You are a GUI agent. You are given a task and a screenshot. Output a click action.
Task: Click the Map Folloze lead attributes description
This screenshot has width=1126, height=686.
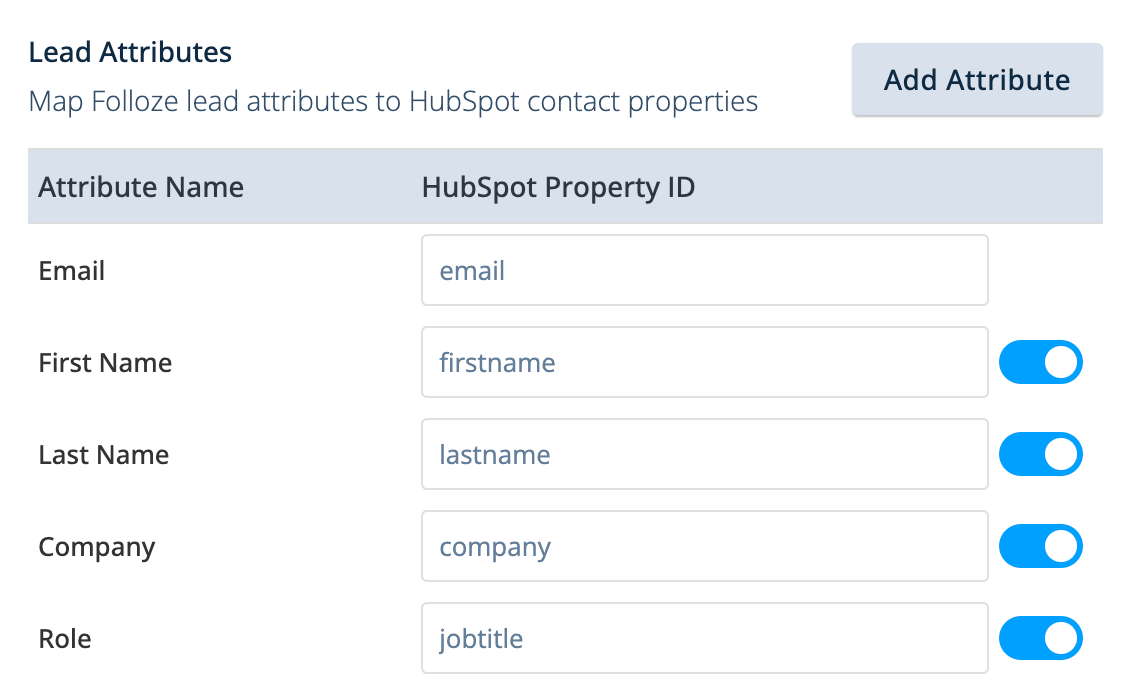tap(393, 102)
